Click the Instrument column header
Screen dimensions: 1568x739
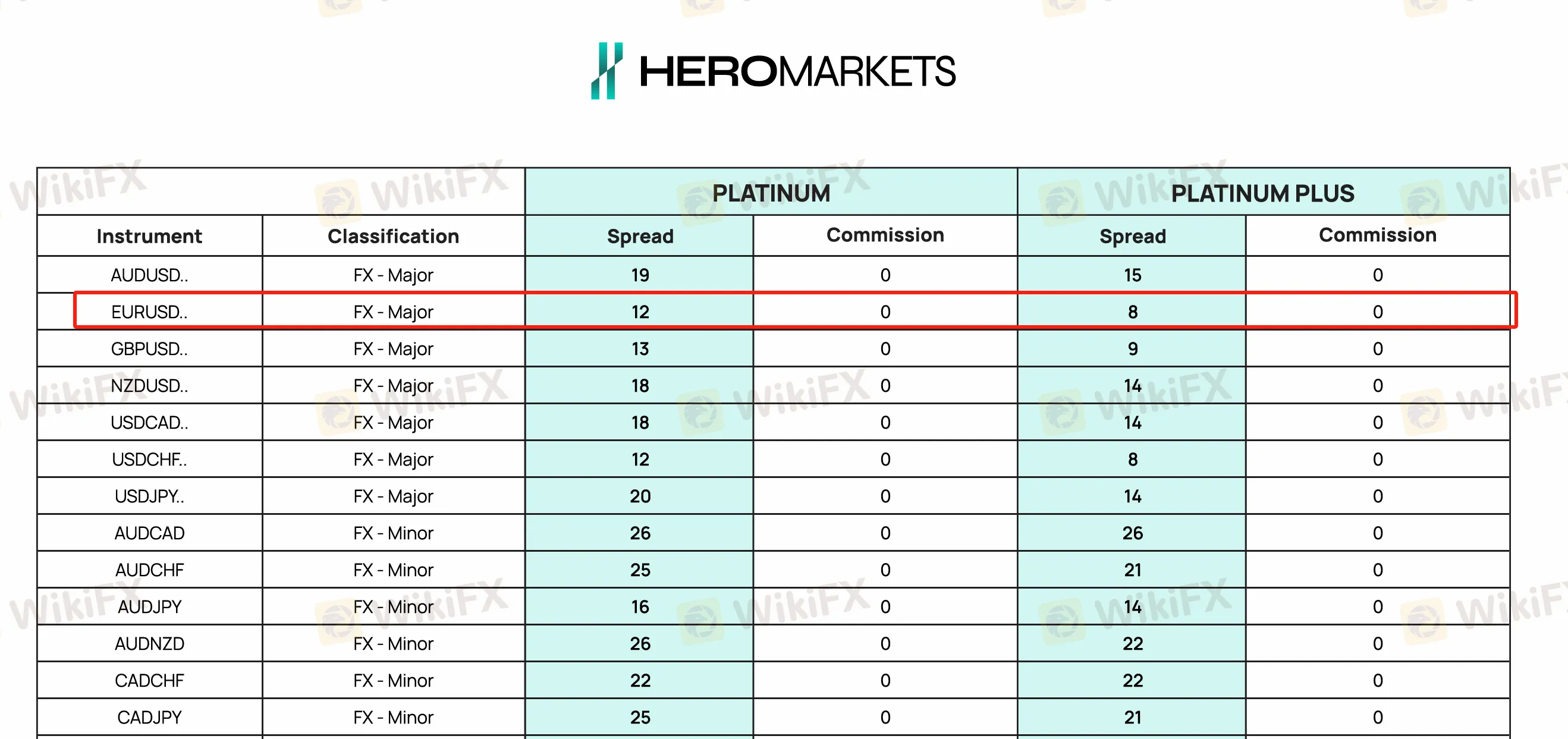(150, 235)
